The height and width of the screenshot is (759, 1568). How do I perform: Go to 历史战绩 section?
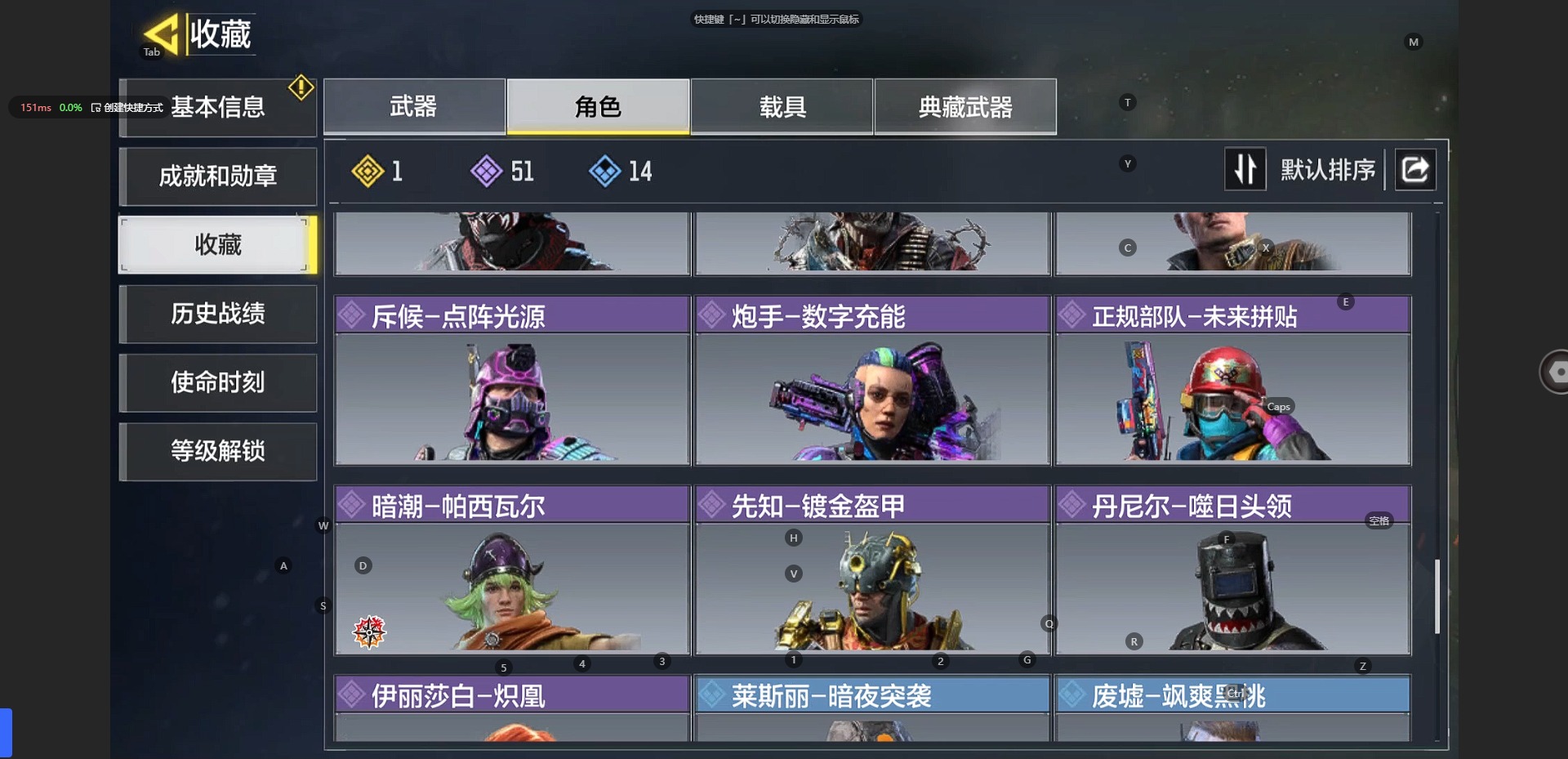tap(218, 314)
